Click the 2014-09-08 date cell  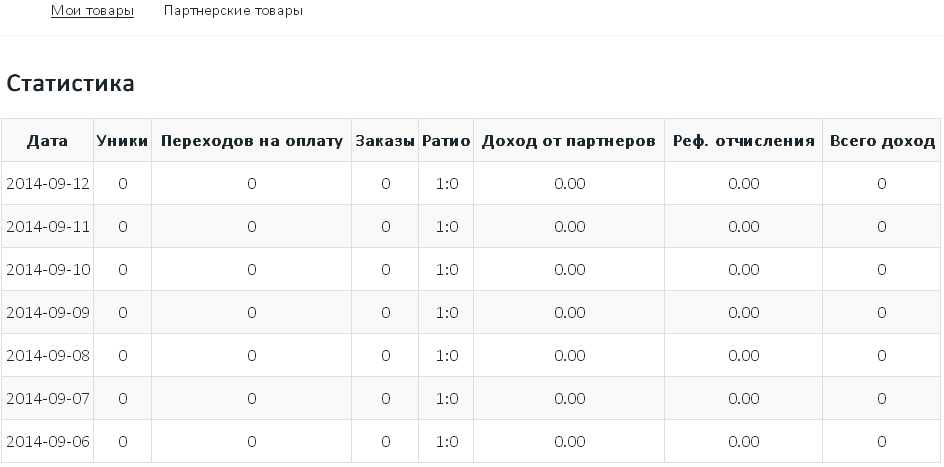coord(48,356)
